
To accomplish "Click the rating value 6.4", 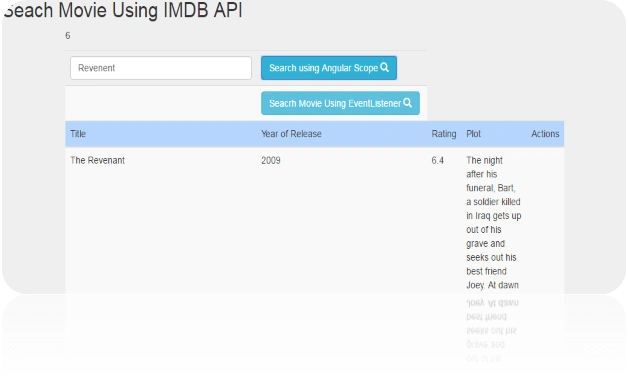I will (x=437, y=160).
